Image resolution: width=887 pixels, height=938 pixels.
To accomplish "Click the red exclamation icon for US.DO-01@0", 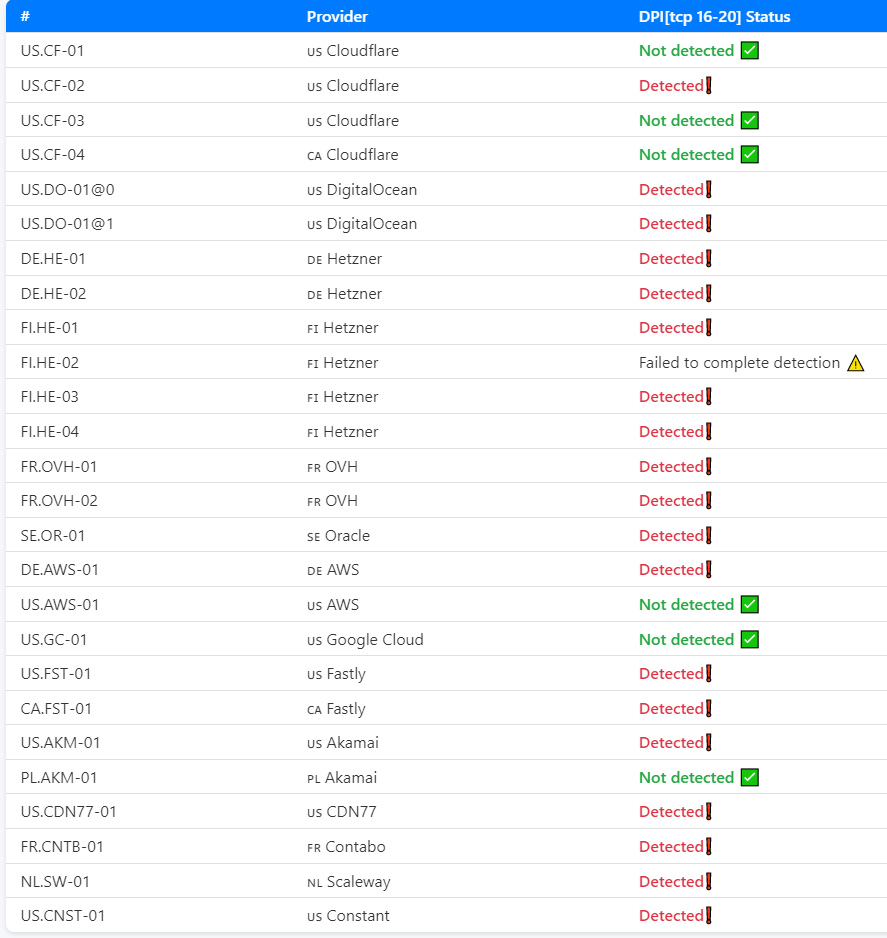I will (709, 190).
